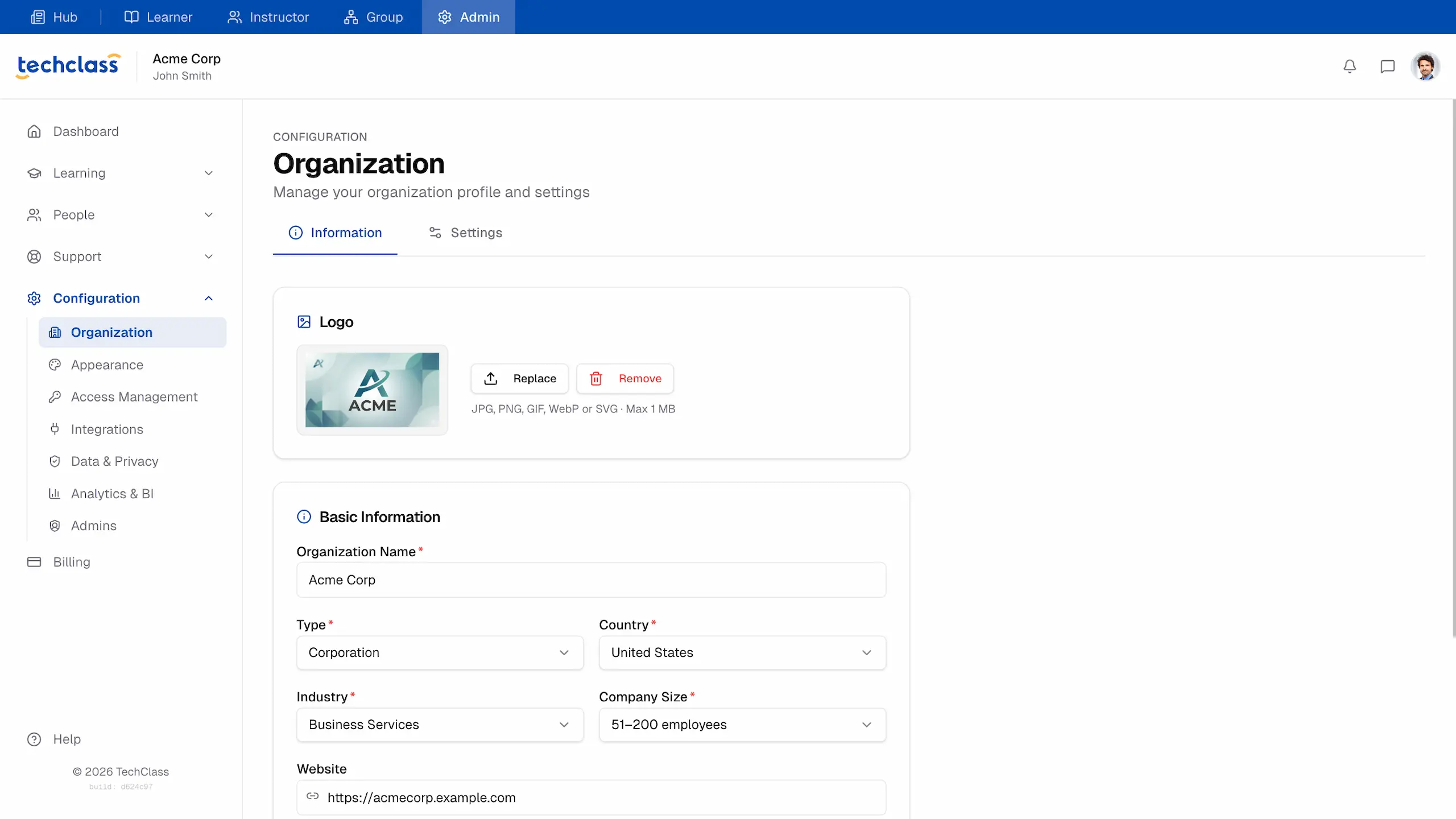Click the techclass logo
The image size is (1456, 819).
pos(68,65)
